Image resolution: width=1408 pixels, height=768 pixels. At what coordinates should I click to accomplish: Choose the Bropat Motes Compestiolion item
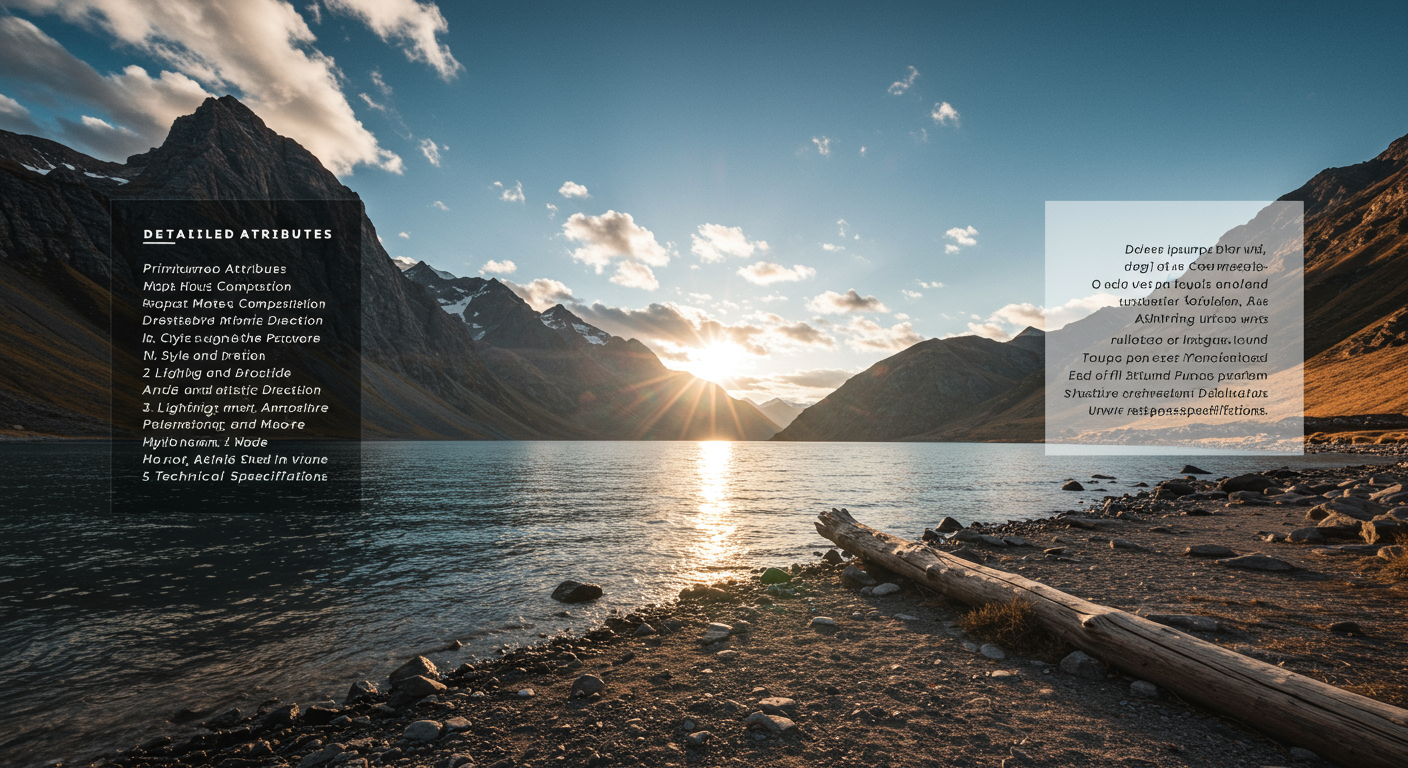coord(234,304)
